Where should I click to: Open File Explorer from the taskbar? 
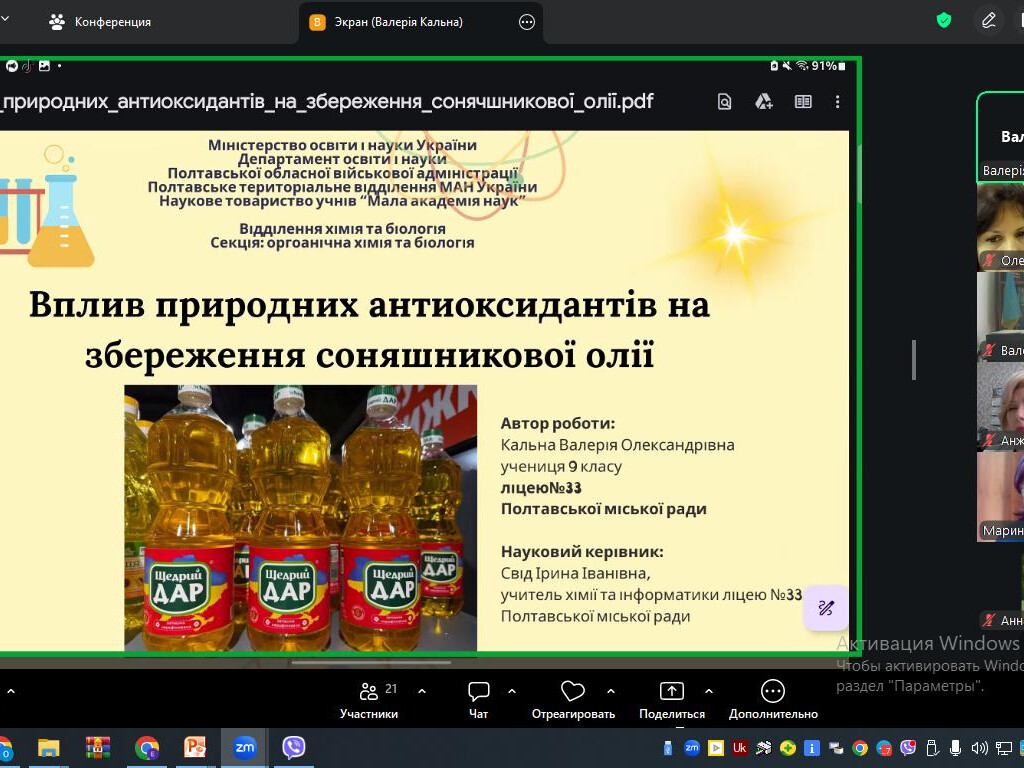[48, 747]
